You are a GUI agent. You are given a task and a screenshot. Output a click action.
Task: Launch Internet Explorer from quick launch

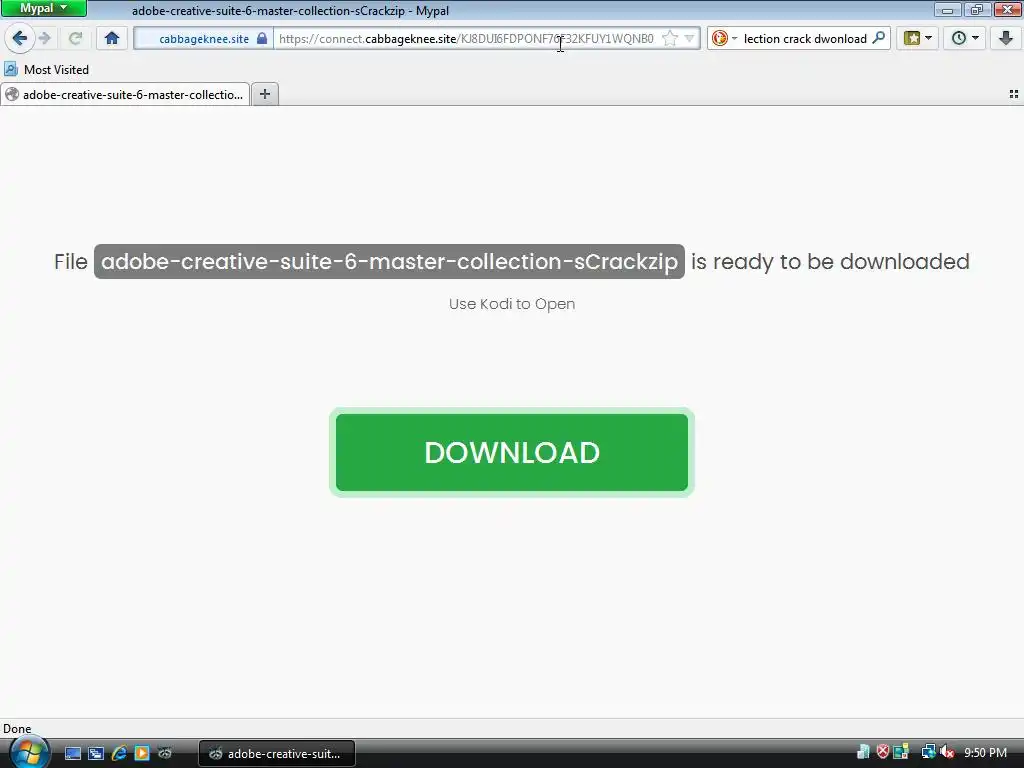[119, 754]
